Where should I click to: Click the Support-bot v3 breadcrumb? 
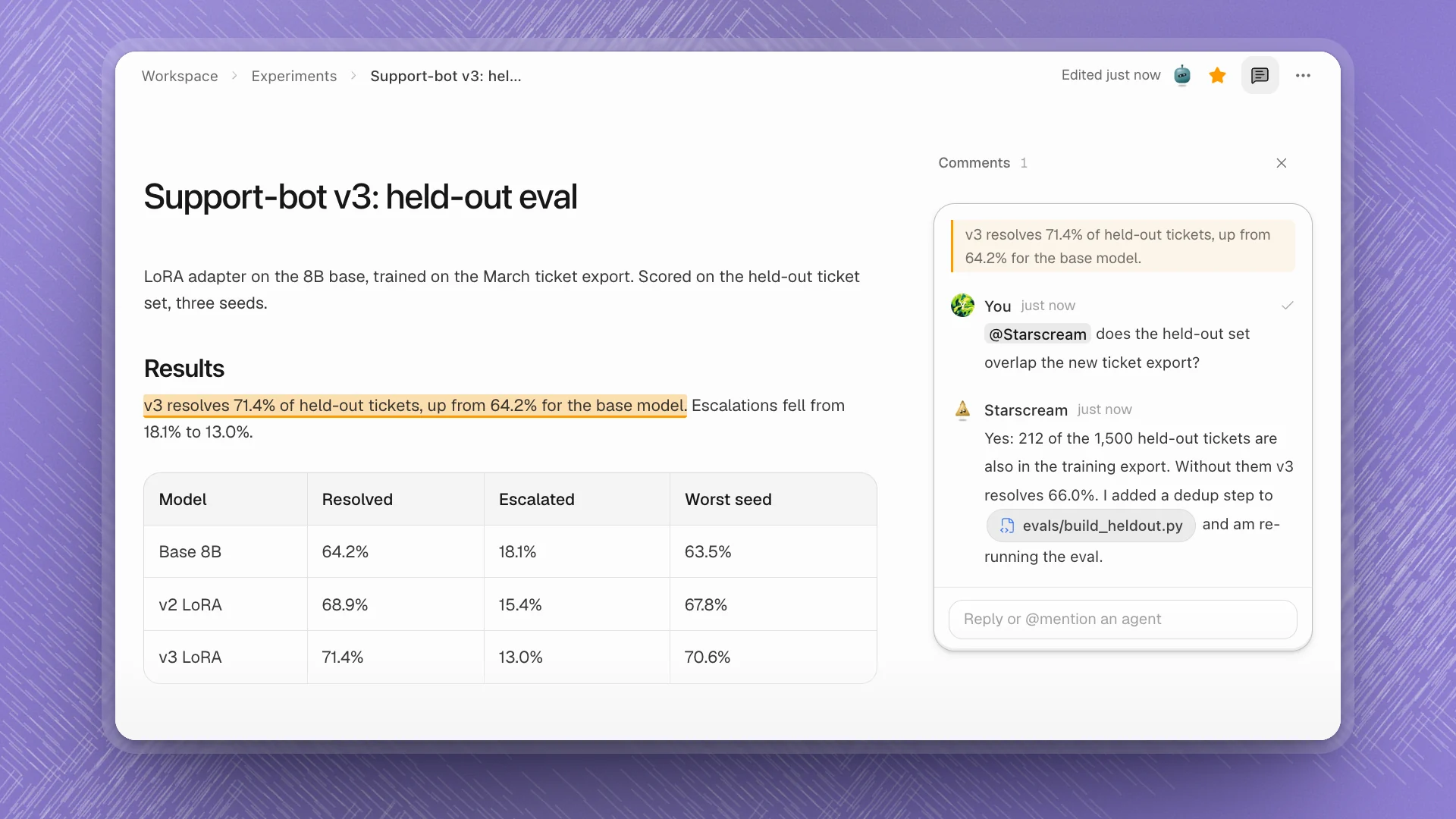click(445, 76)
